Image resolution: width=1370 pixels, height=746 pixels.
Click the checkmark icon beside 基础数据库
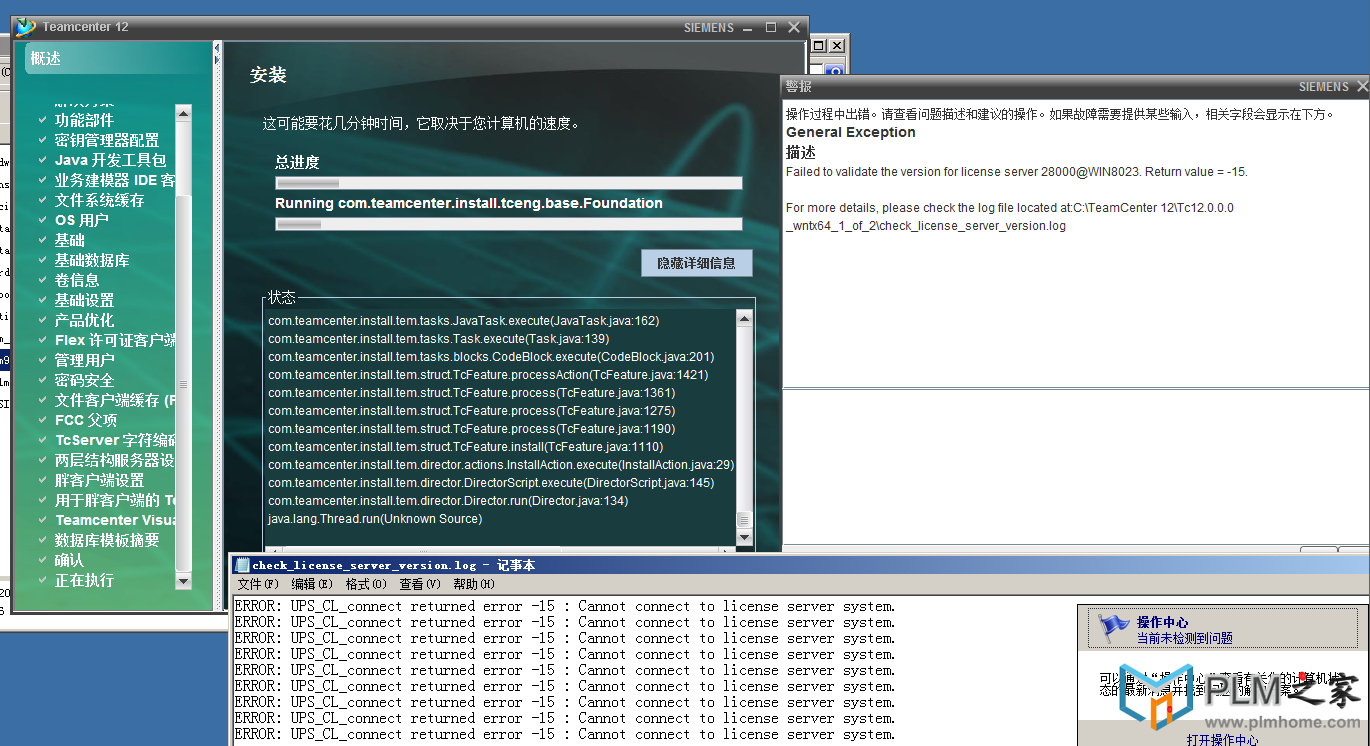[x=43, y=260]
